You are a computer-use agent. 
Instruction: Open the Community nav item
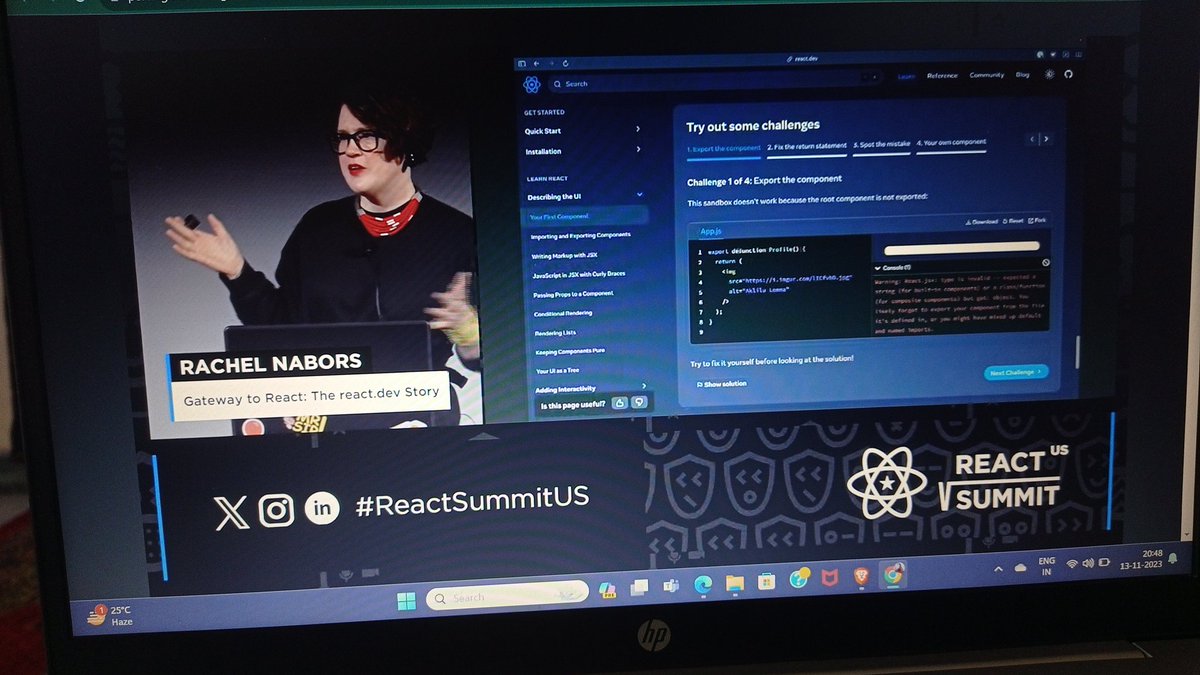(x=986, y=75)
